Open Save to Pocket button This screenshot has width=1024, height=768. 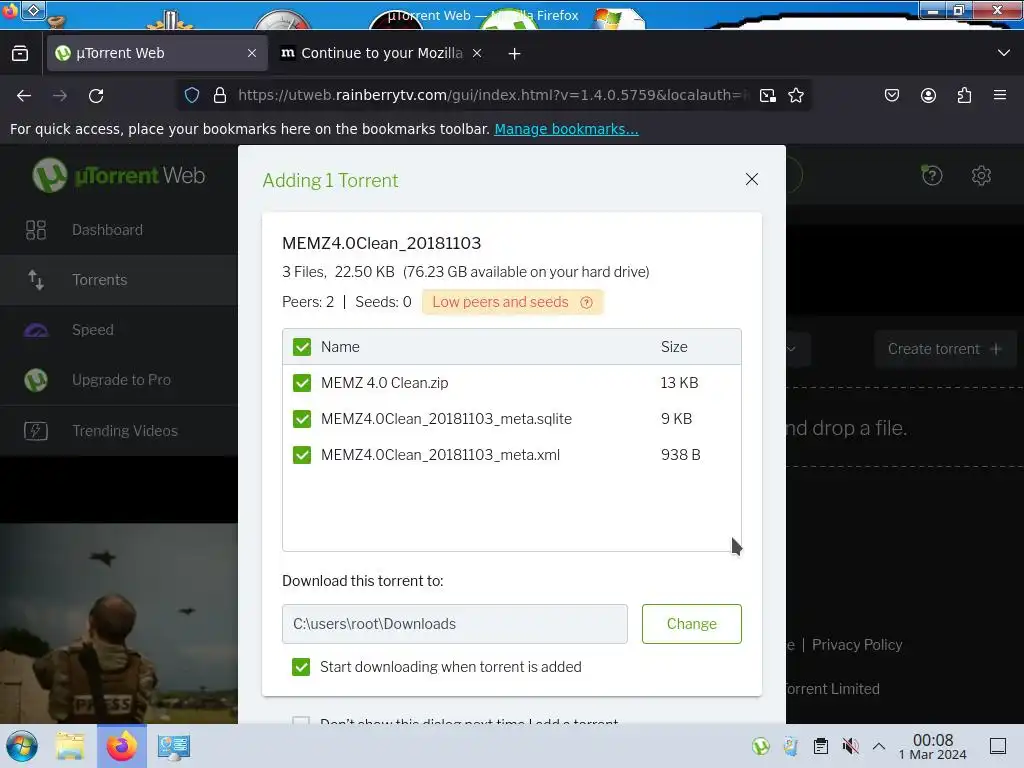[x=892, y=95]
